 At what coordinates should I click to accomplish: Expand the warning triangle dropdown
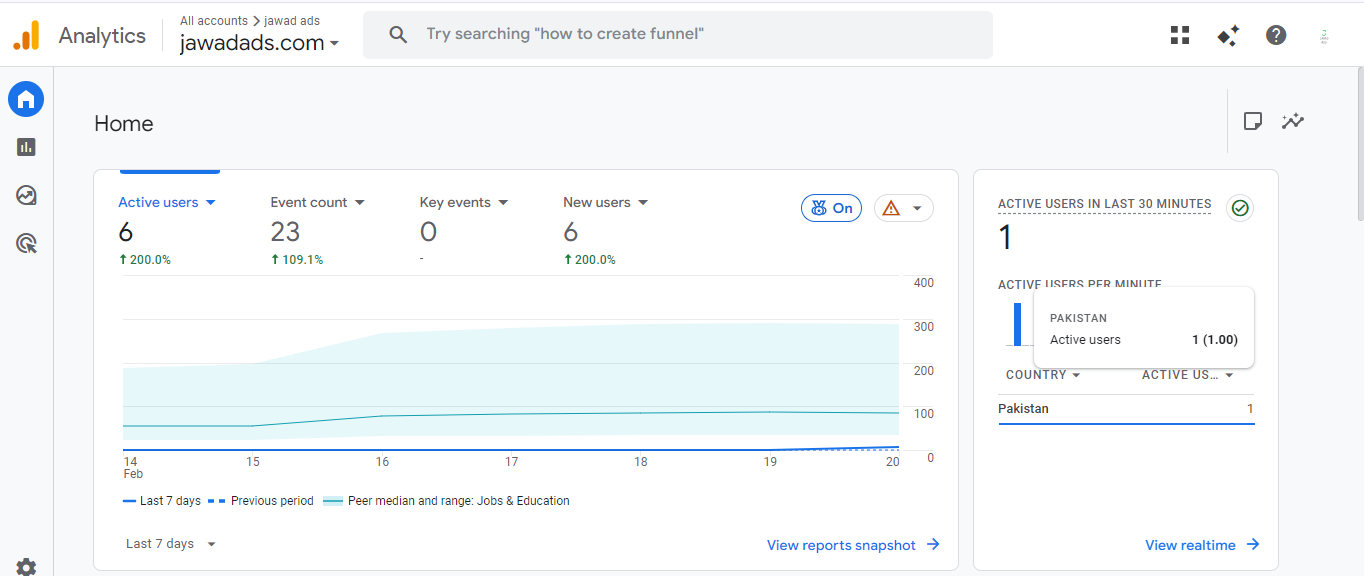(904, 208)
